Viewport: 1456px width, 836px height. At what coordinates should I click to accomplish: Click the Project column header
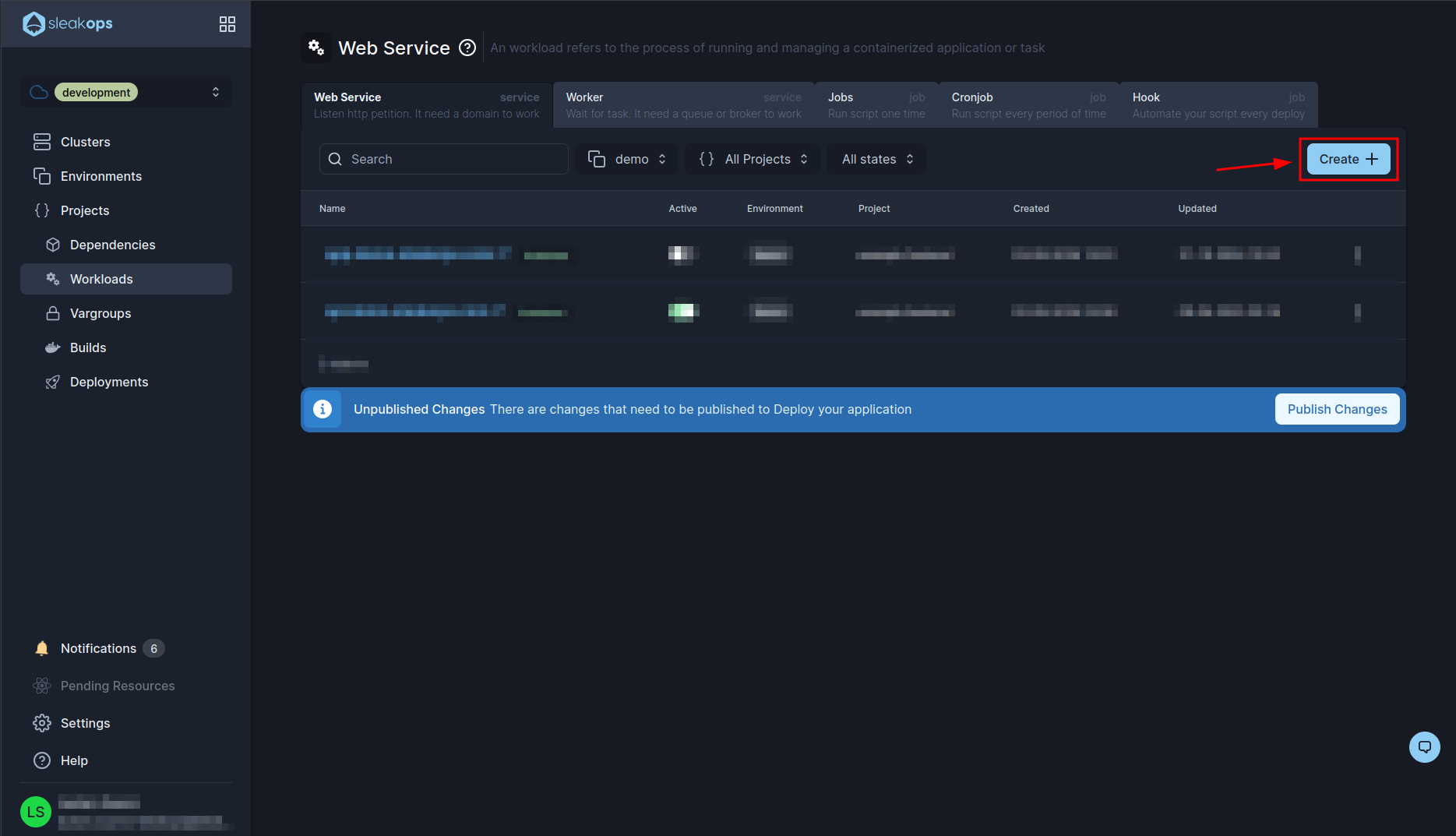(x=874, y=208)
